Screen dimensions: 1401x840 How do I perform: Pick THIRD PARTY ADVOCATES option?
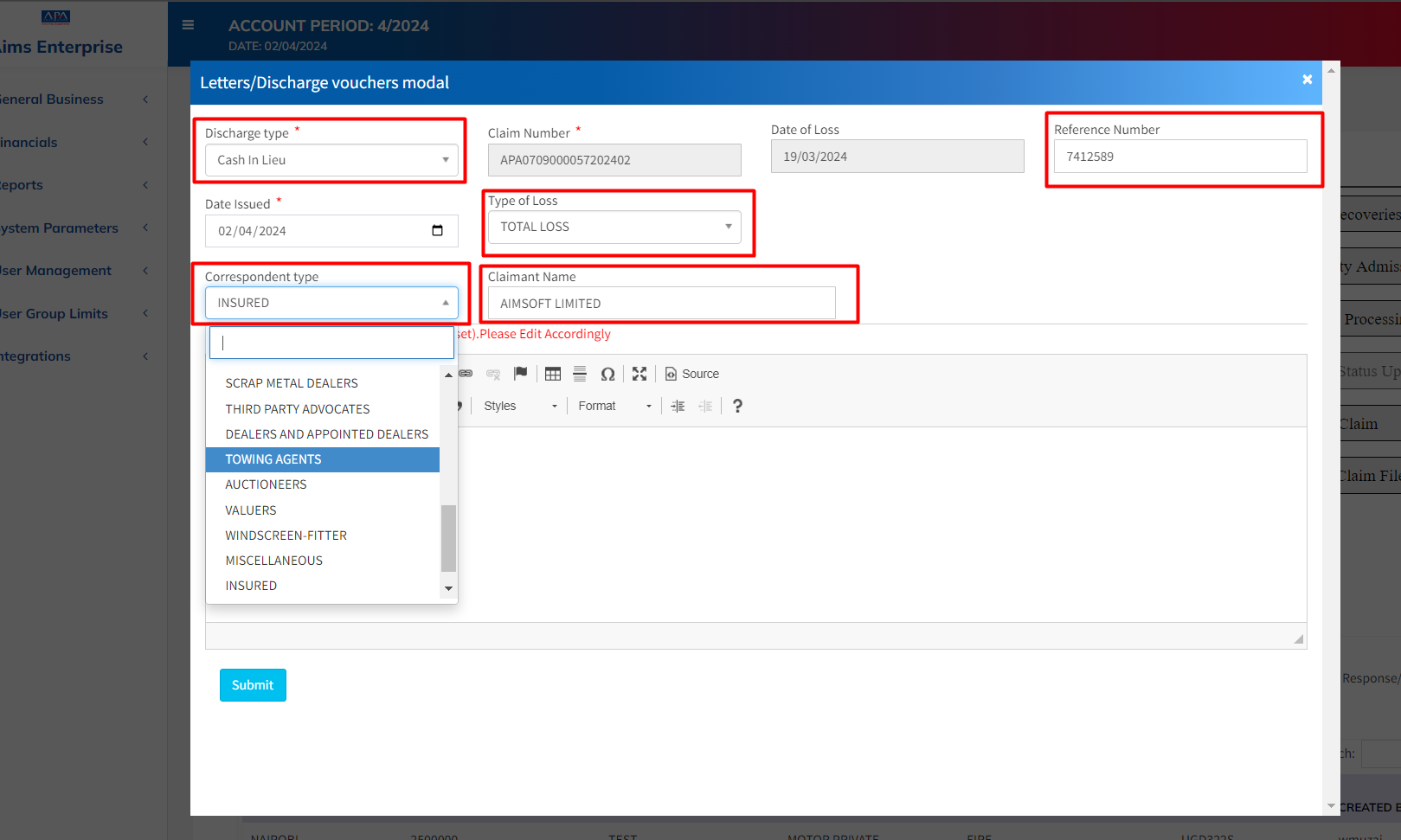tap(298, 409)
